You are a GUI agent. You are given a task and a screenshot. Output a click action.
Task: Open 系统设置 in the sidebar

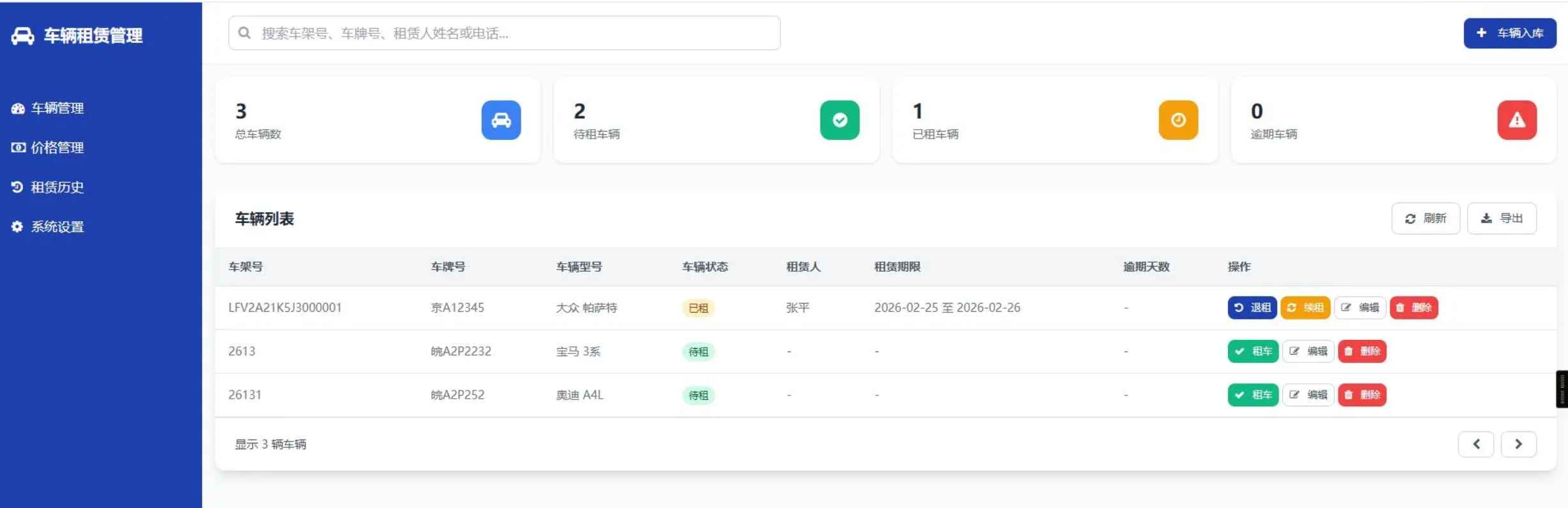tap(48, 227)
